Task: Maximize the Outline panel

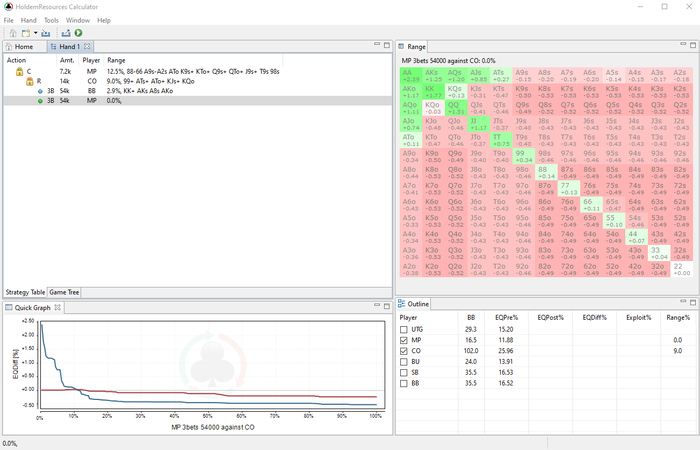Action: tap(693, 302)
